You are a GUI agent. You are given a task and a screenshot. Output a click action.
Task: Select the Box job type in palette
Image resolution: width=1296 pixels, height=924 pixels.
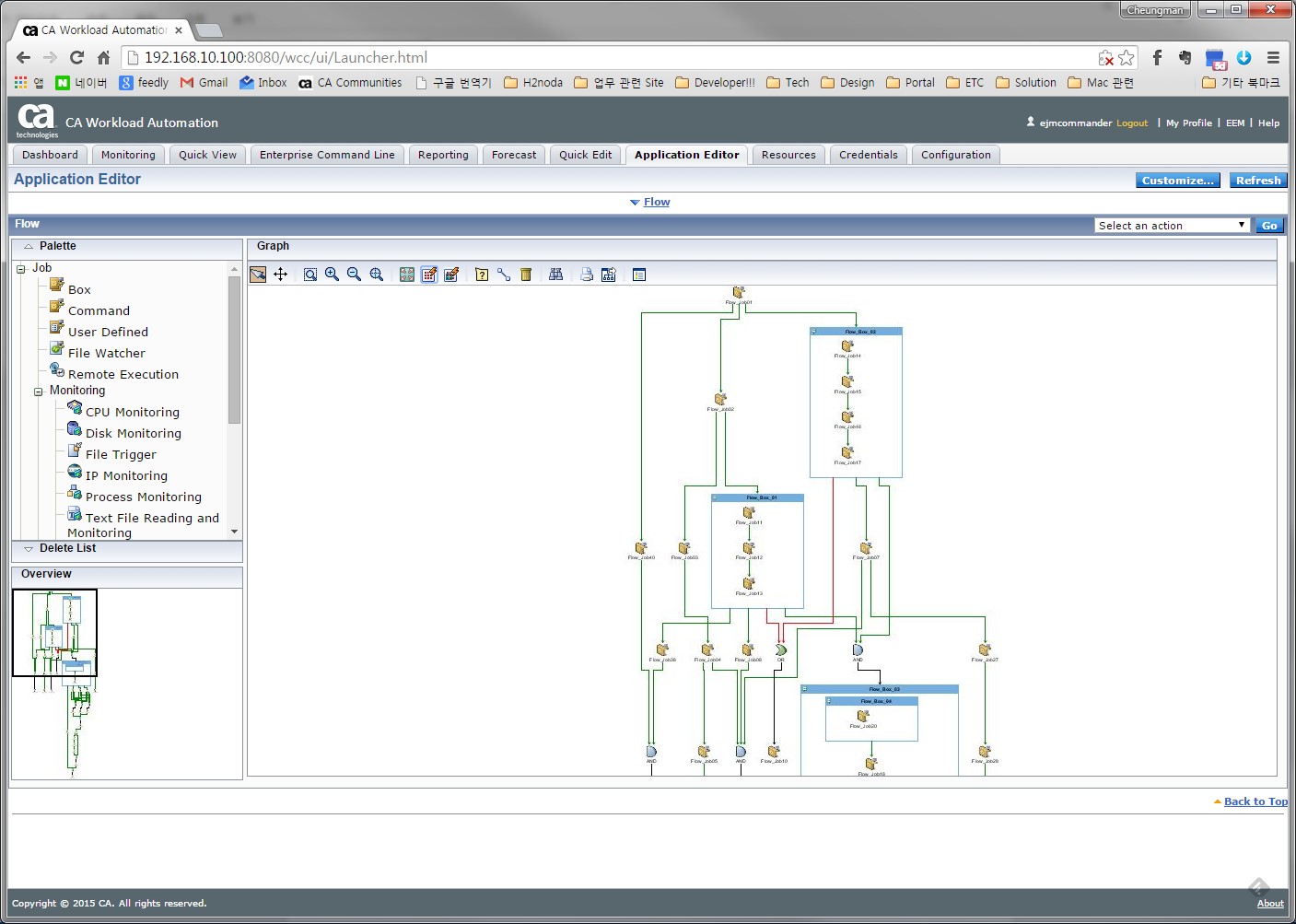(x=79, y=289)
